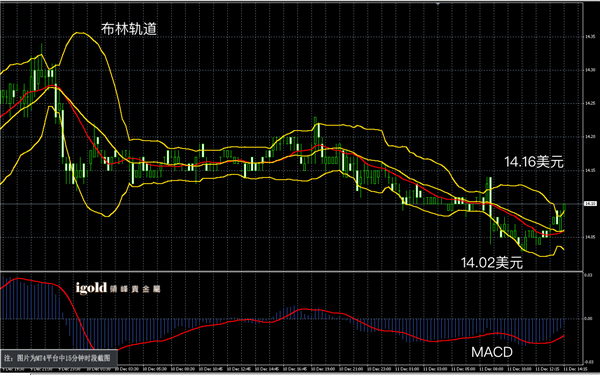Click the MACD text label
The width and height of the screenshot is (600, 375).
tap(491, 352)
